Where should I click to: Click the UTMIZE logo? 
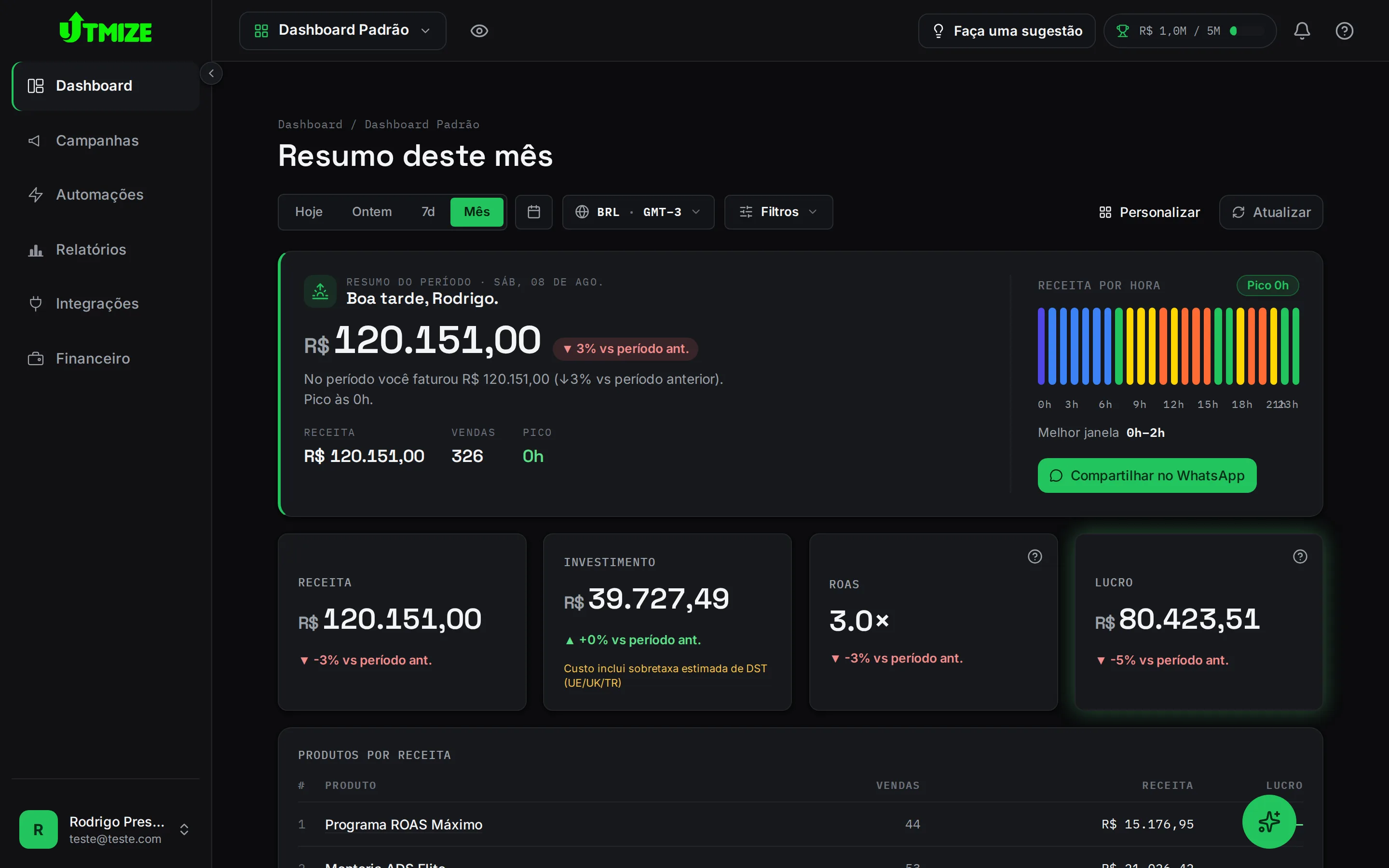[x=106, y=28]
